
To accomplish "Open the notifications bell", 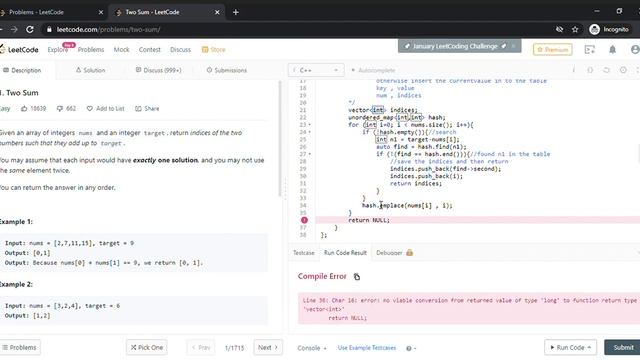I will tap(612, 49).
